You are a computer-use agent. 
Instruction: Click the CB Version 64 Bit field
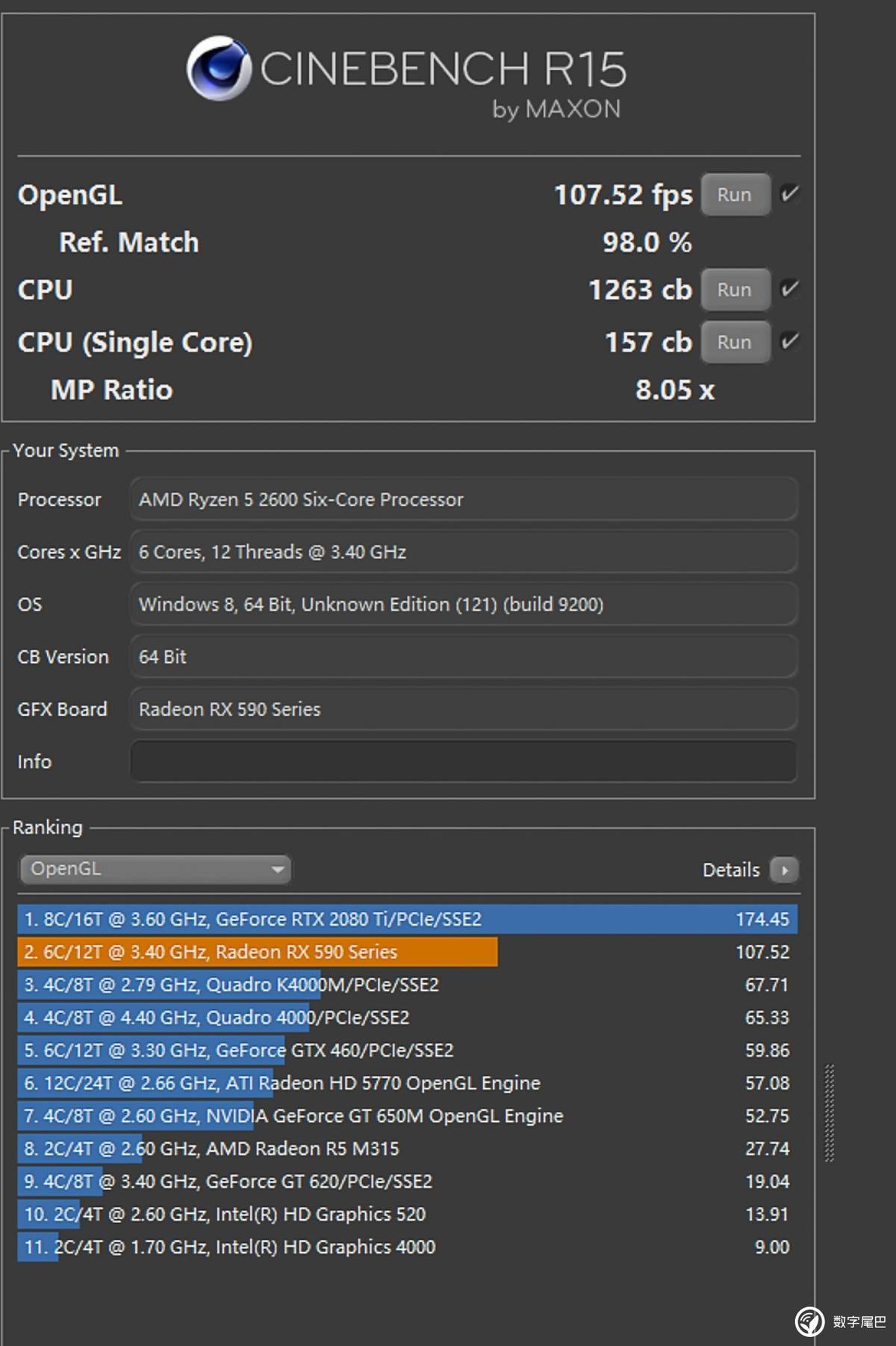[464, 657]
